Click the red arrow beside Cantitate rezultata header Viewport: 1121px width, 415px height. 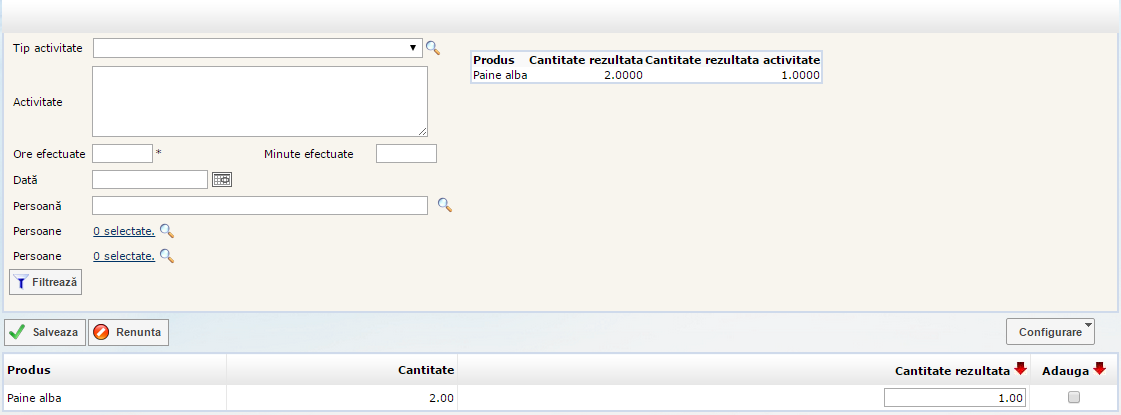1020,370
